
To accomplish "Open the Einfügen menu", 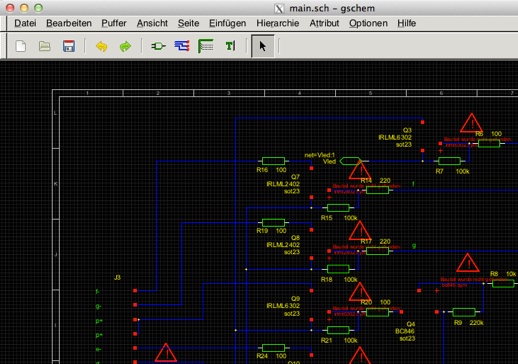I will coord(228,23).
